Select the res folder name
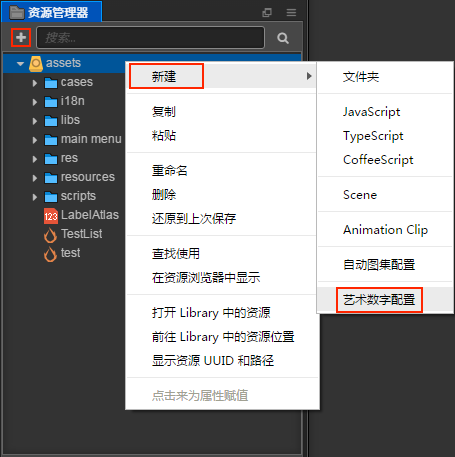The image size is (455, 457). pos(69,158)
